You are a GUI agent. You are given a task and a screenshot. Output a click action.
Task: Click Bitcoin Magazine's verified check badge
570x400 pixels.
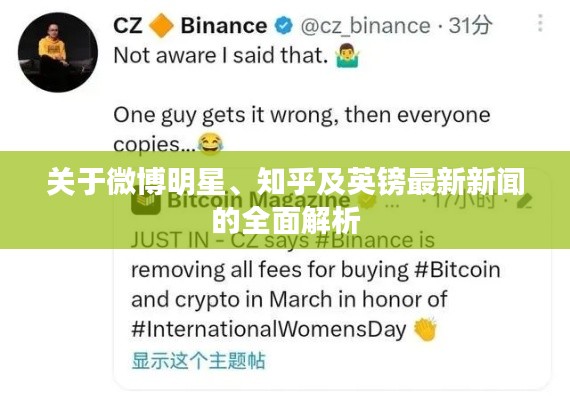pos(367,201)
